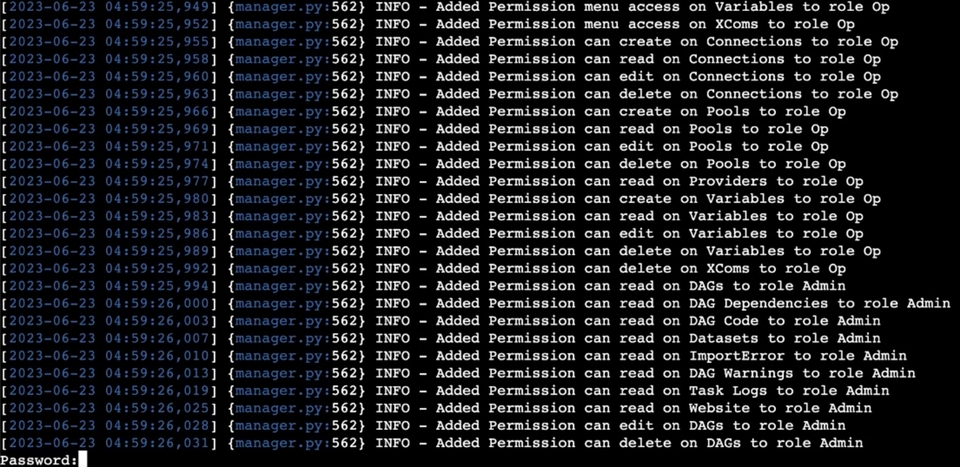Click the 'can read on DAG Code' line
960x467 pixels.
point(441,321)
